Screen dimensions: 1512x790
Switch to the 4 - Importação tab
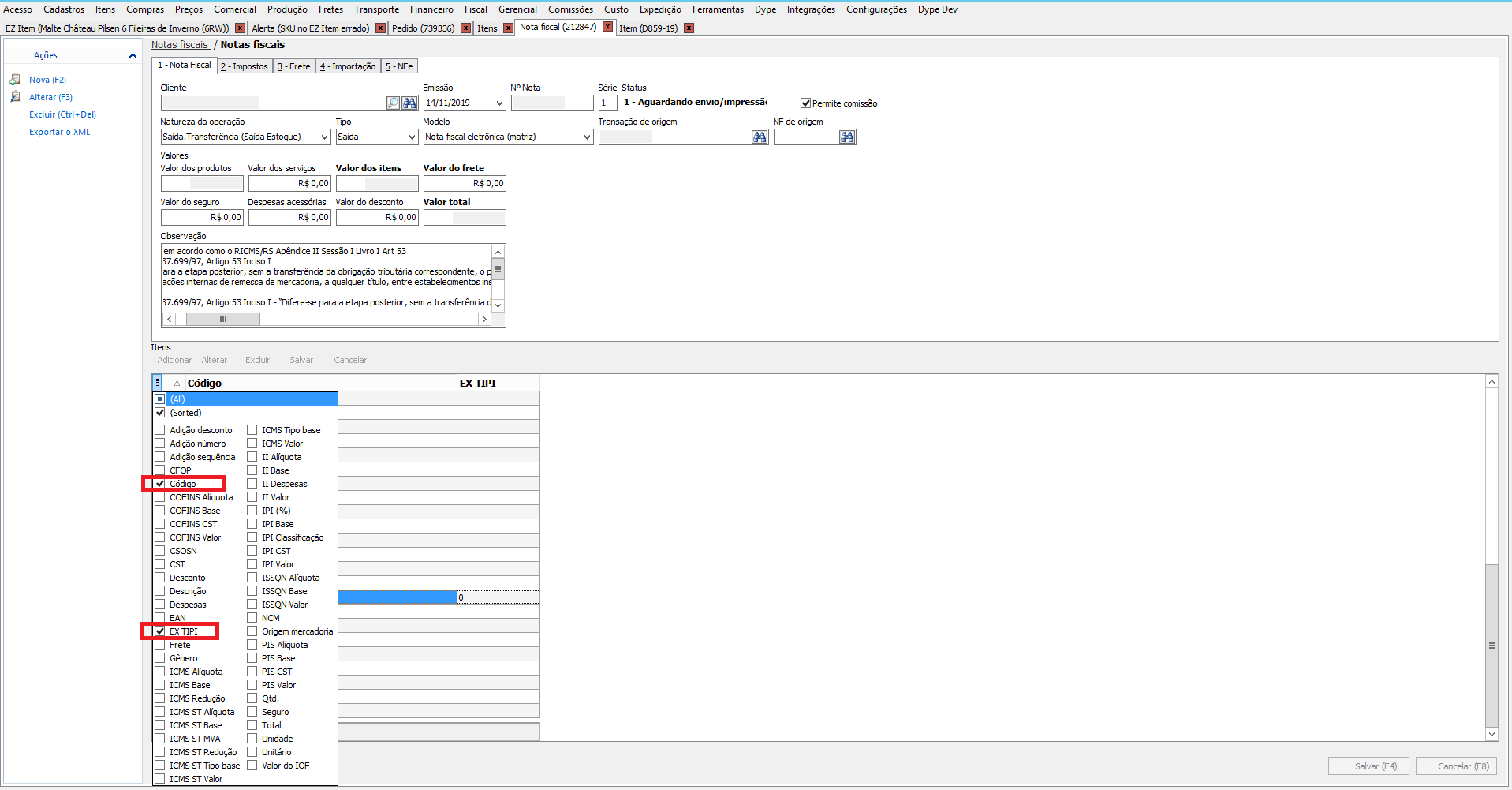348,66
